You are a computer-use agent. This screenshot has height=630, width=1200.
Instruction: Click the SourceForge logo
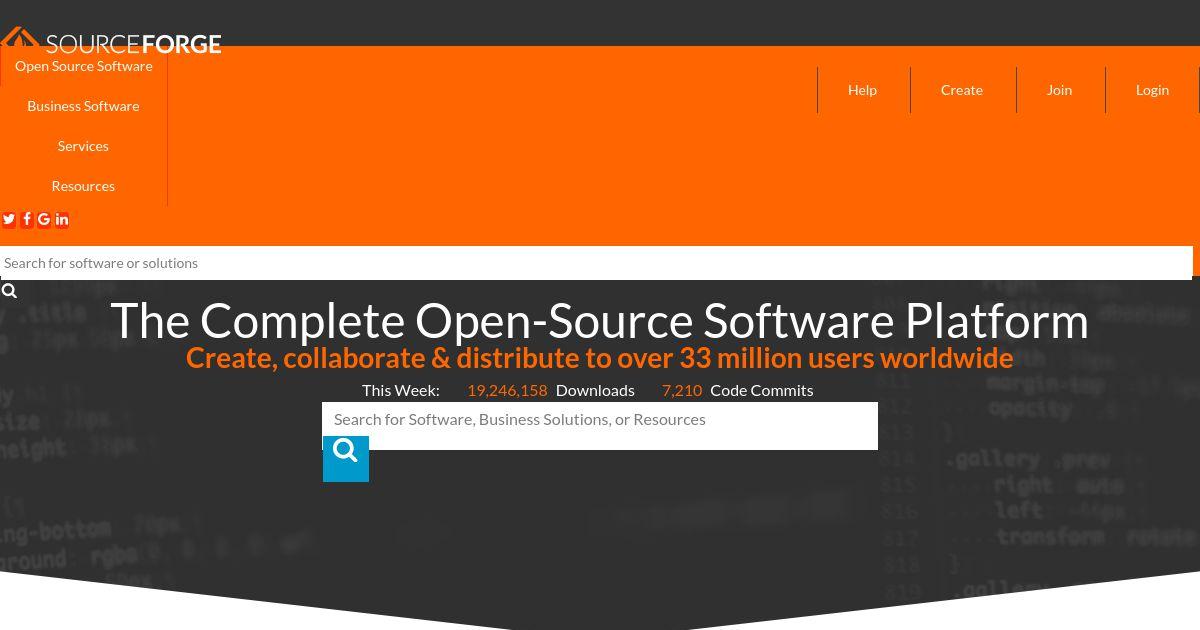pos(111,41)
